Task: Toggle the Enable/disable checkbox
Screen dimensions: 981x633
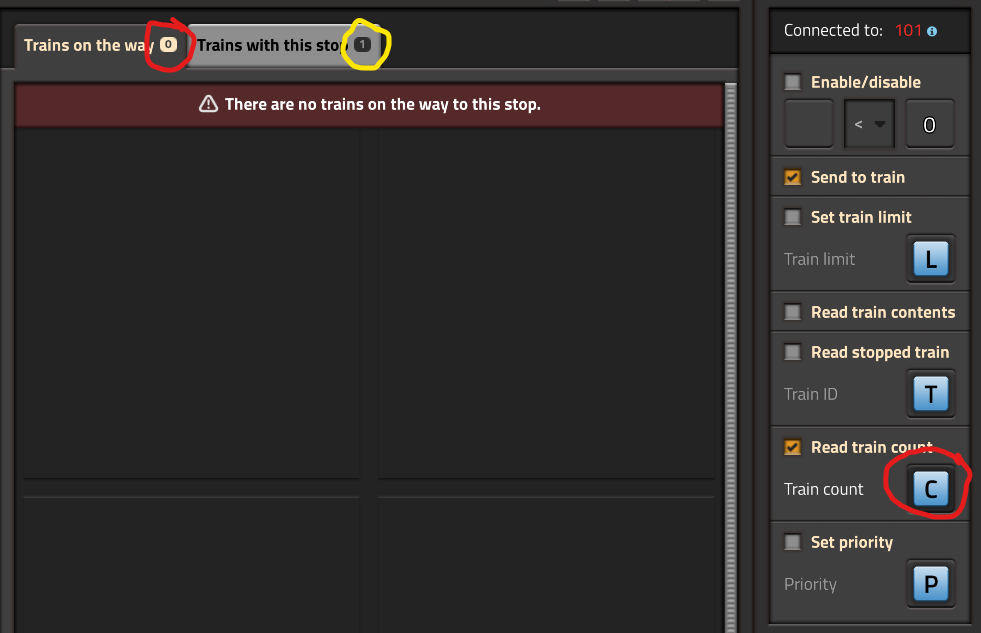Action: [792, 82]
